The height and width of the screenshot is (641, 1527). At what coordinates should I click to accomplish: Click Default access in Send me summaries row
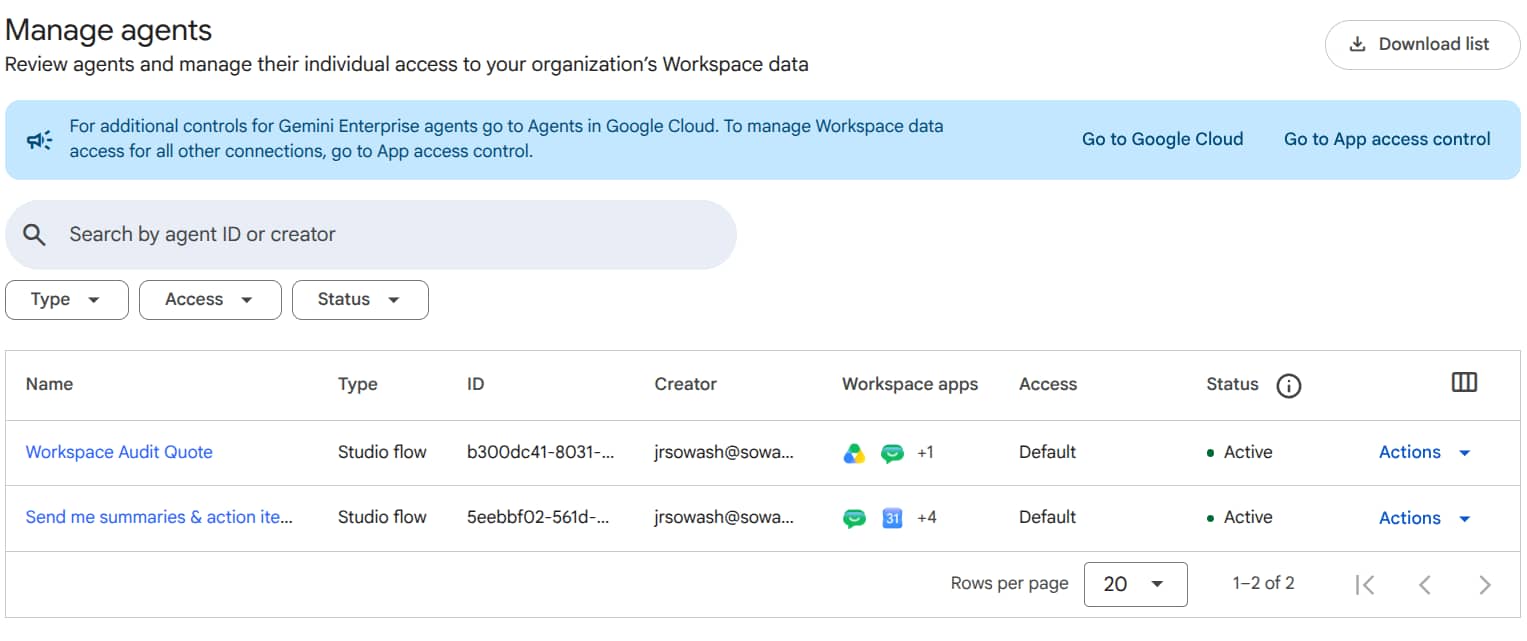coord(1047,517)
